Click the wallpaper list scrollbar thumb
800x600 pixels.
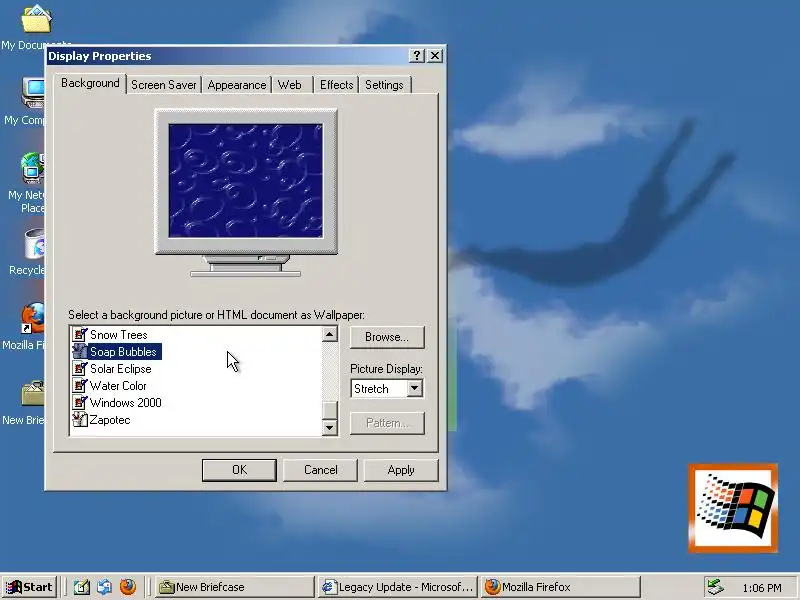(330, 410)
